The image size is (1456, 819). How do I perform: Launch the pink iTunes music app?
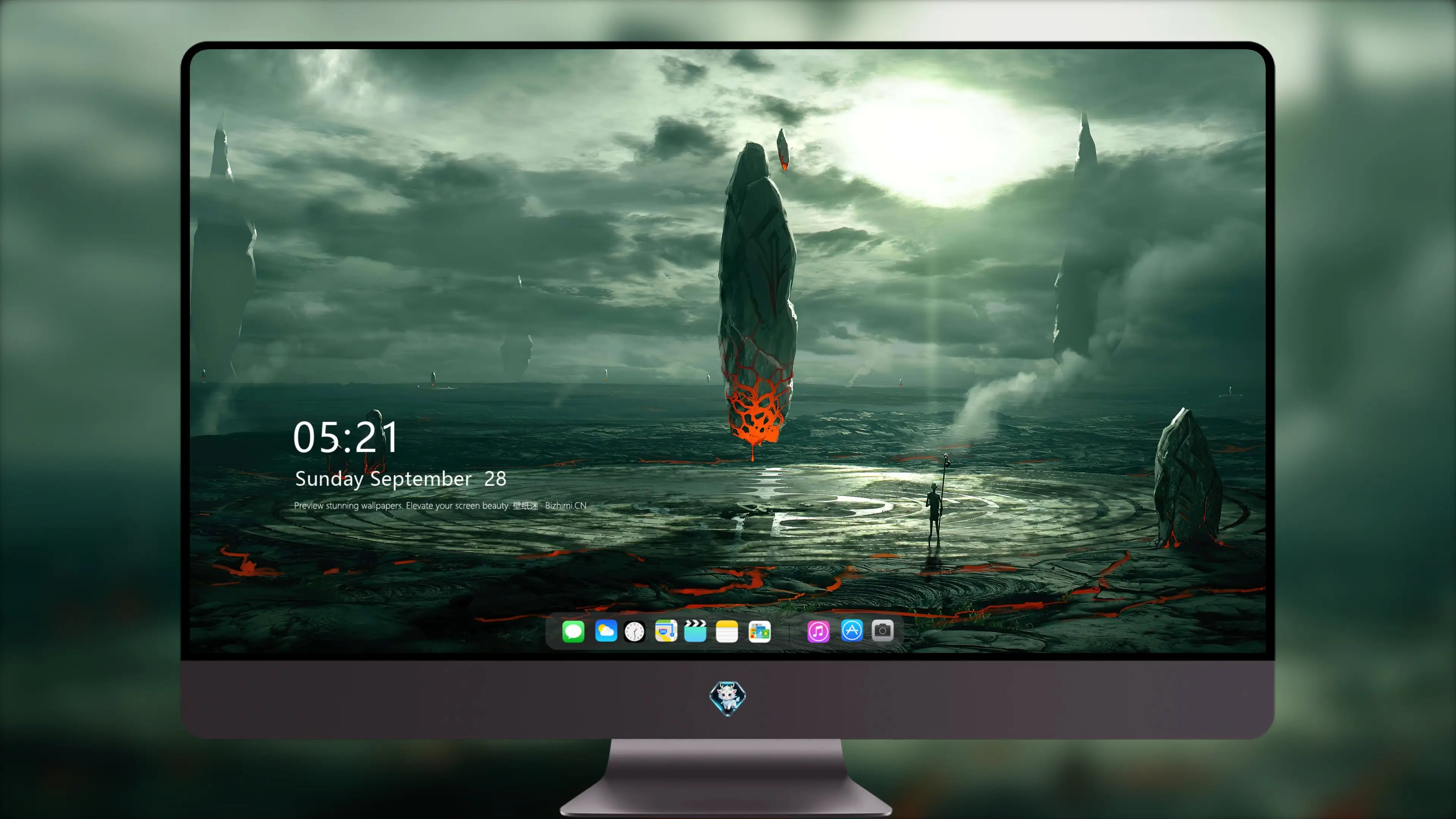pyautogui.click(x=819, y=631)
